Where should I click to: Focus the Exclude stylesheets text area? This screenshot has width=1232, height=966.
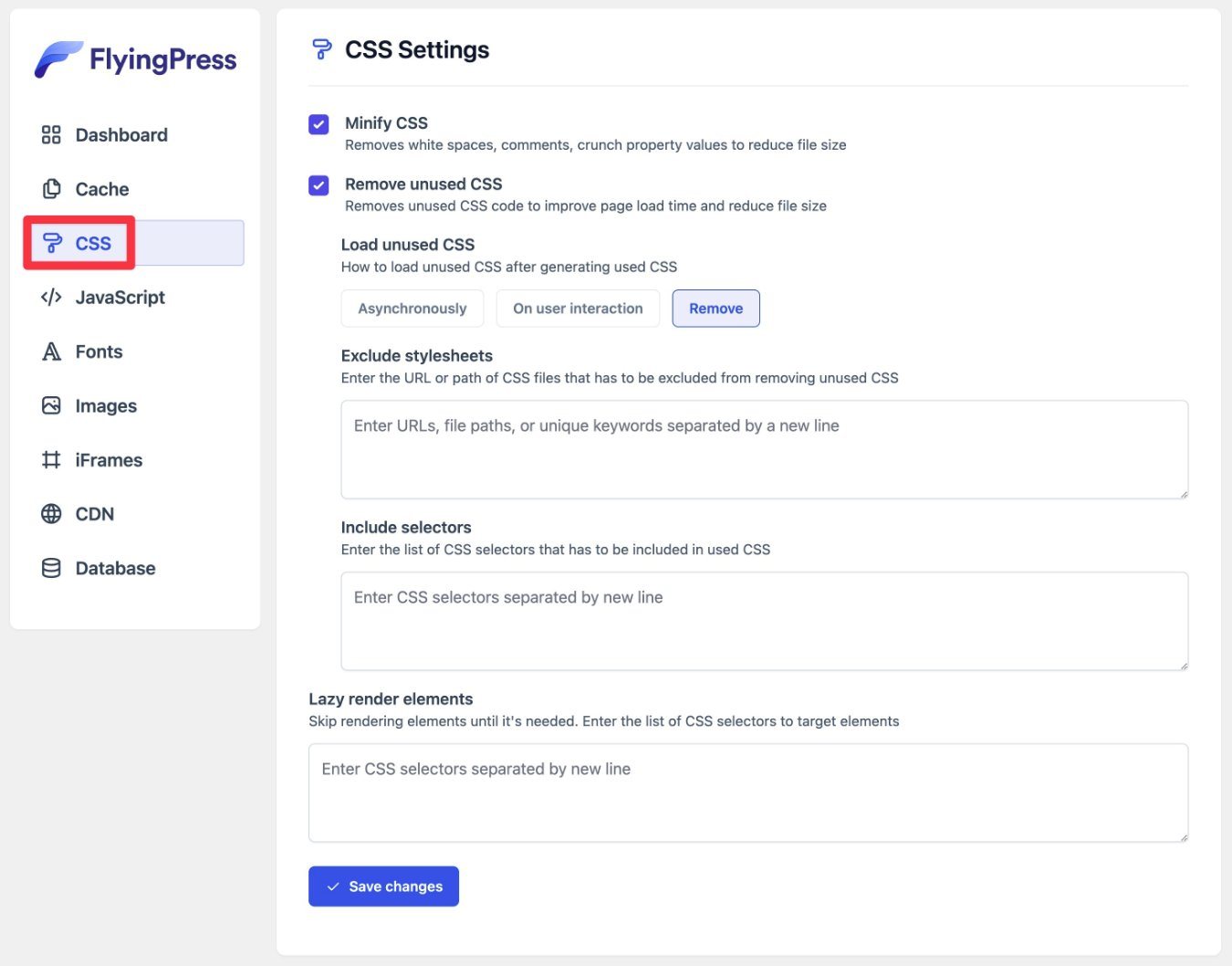(x=765, y=449)
